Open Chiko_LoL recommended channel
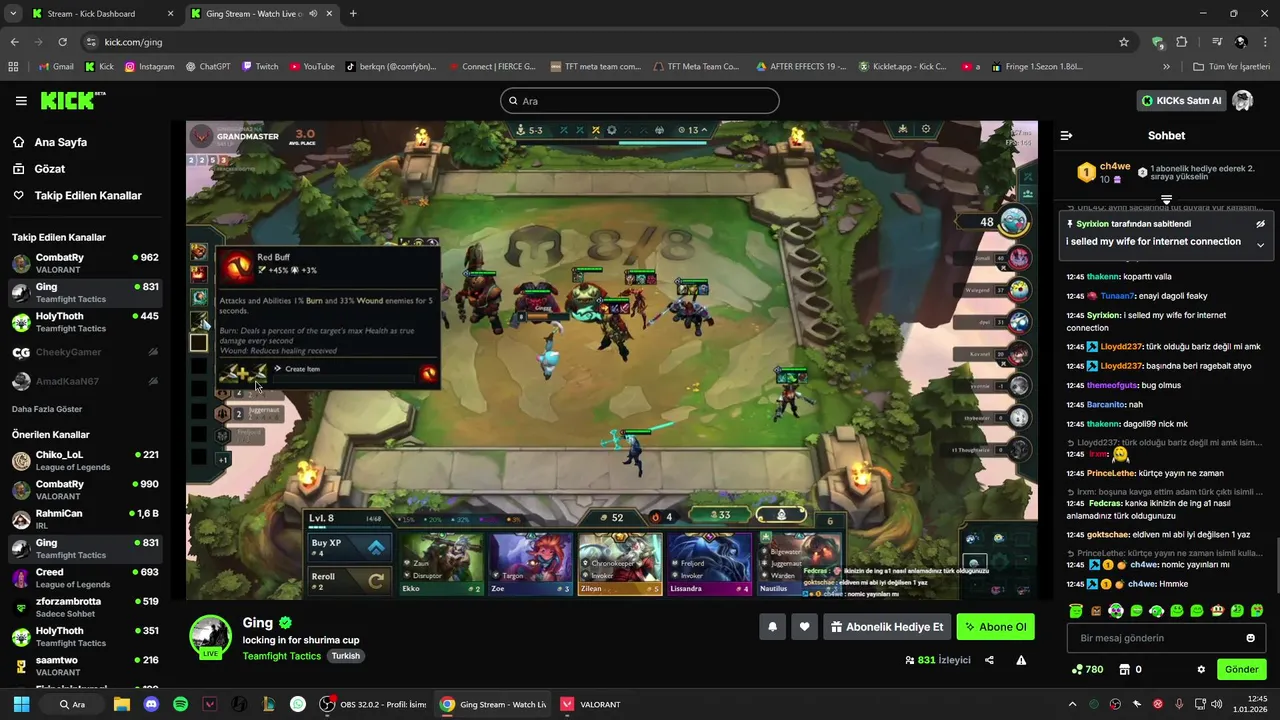 click(x=85, y=460)
